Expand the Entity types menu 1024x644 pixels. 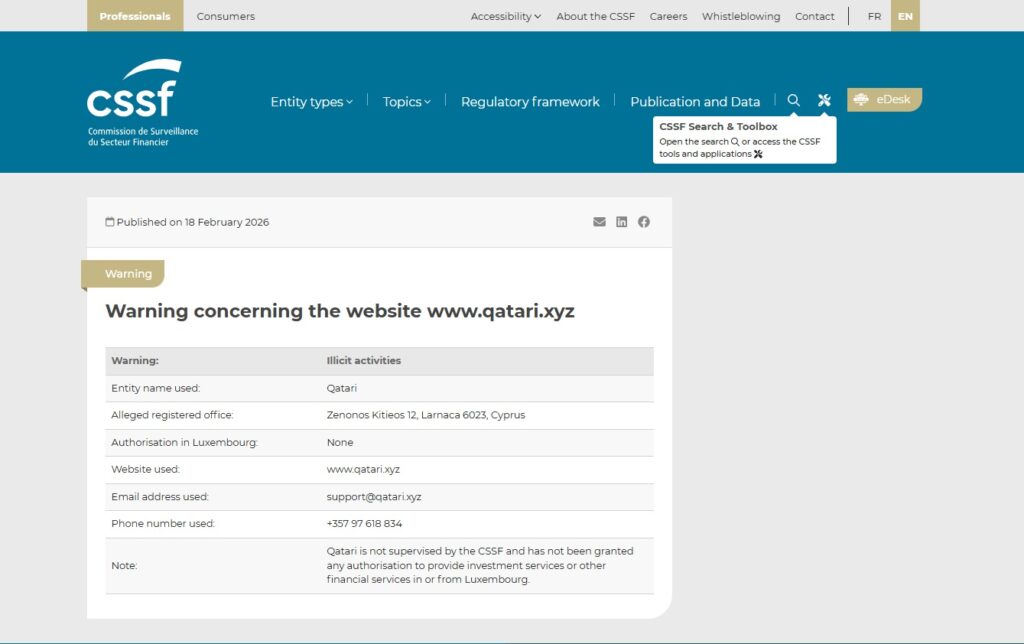tap(312, 102)
